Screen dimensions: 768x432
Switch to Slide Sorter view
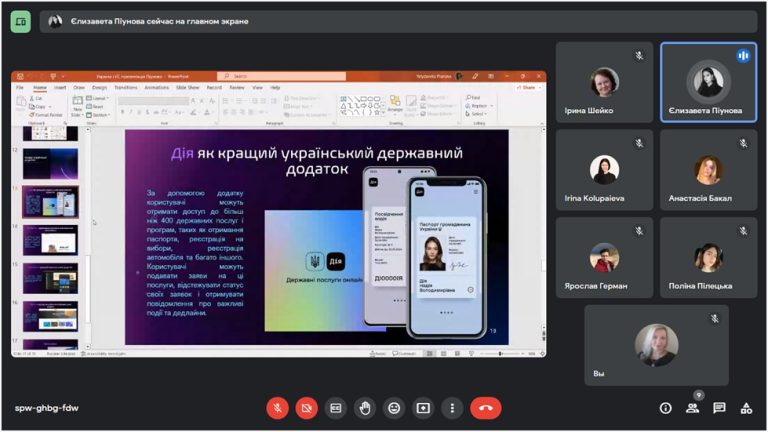pyautogui.click(x=443, y=353)
